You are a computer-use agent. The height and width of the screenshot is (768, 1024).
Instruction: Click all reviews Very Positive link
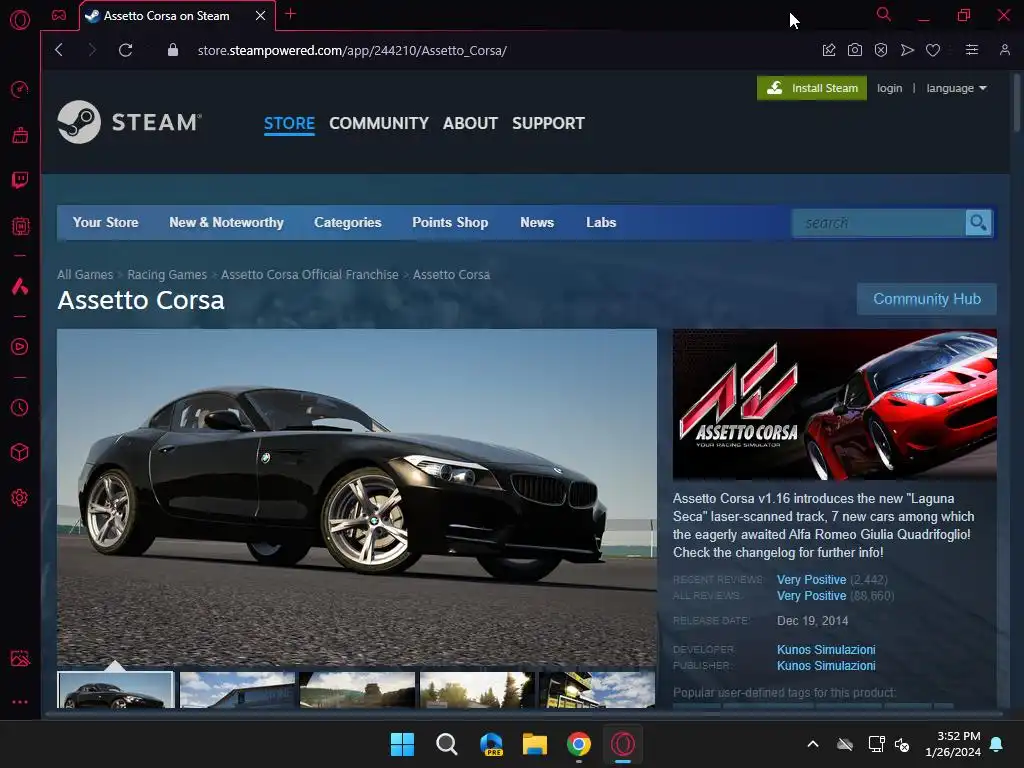point(811,596)
